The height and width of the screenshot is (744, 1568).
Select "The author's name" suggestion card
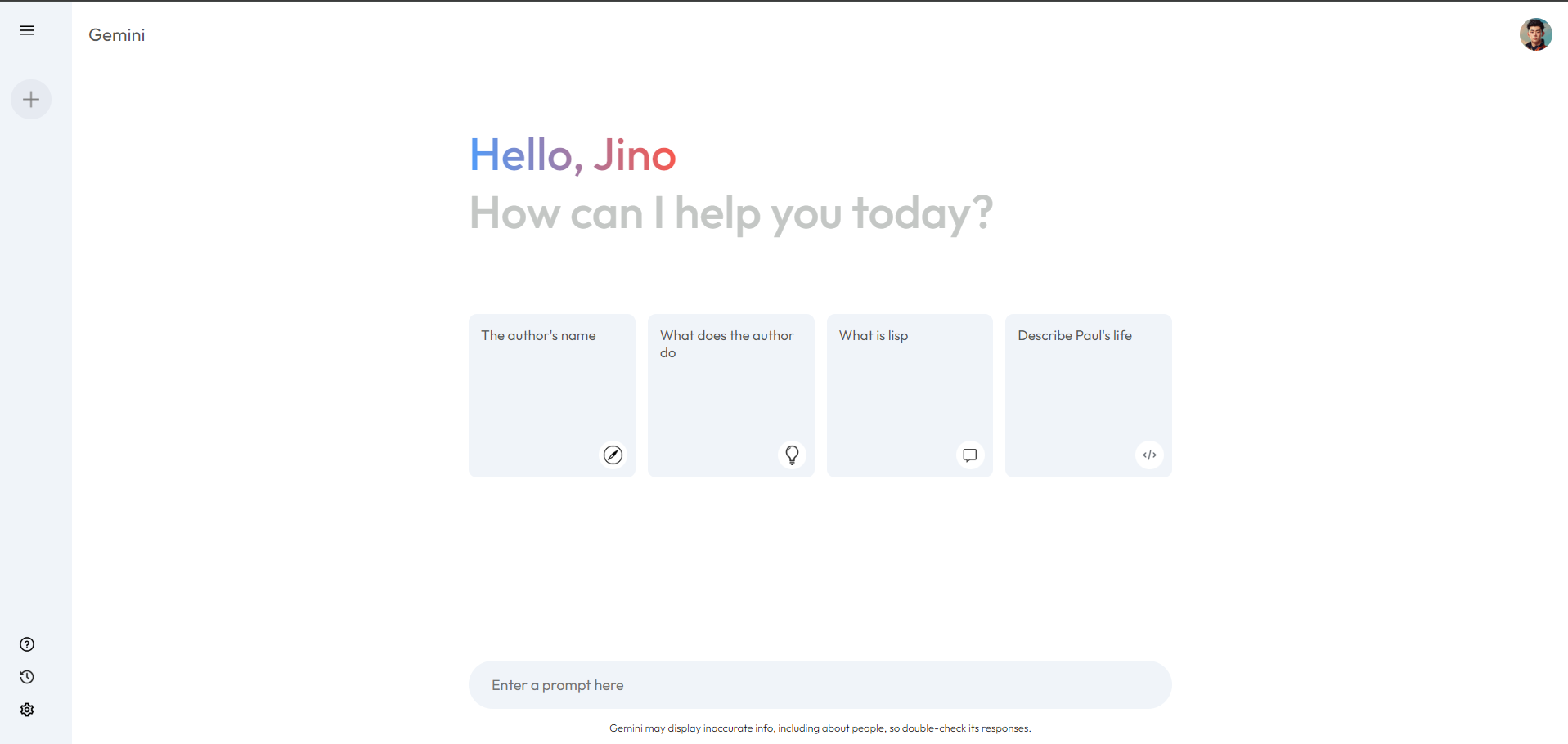[x=552, y=396]
